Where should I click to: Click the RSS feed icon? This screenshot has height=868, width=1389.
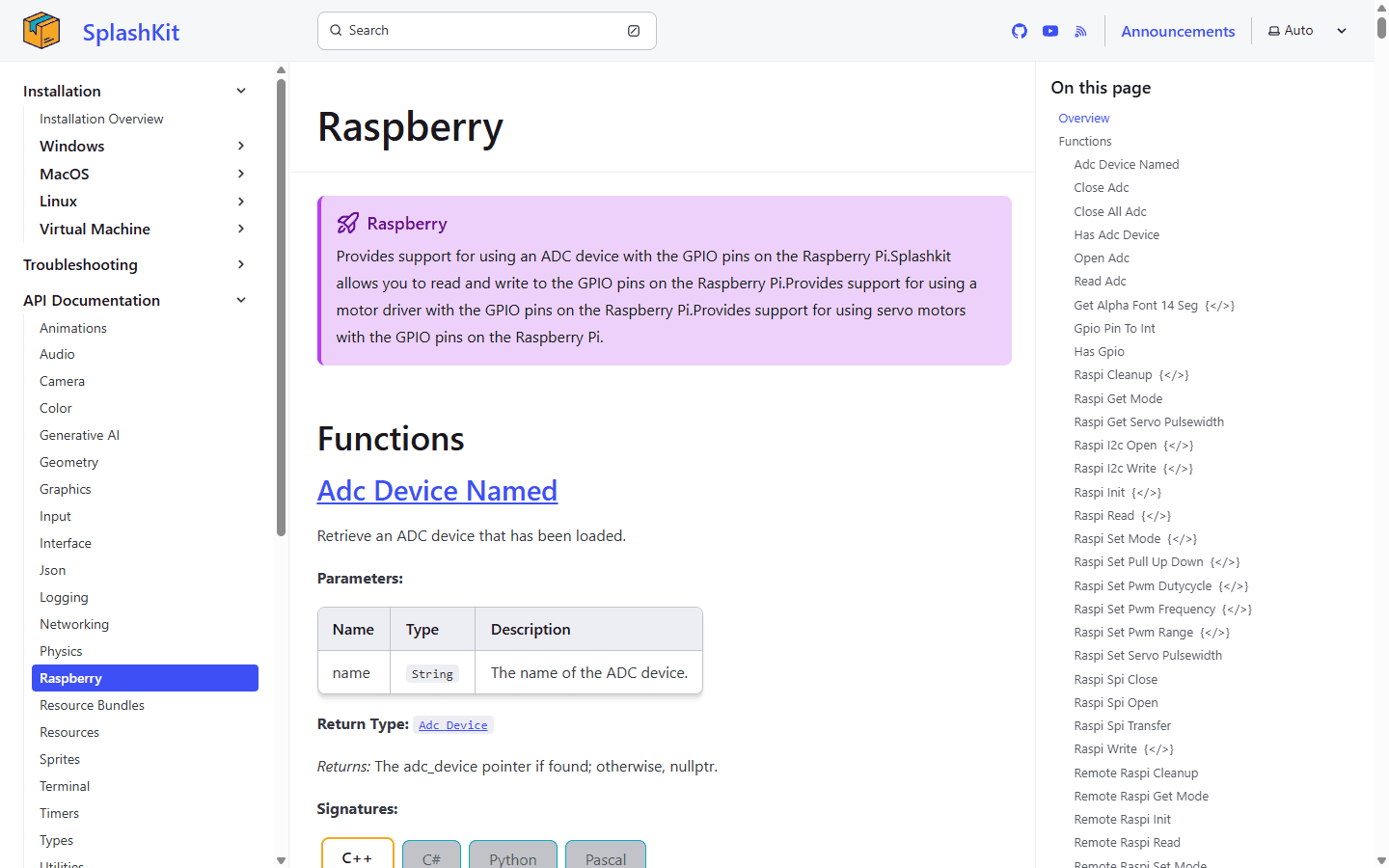coord(1080,30)
